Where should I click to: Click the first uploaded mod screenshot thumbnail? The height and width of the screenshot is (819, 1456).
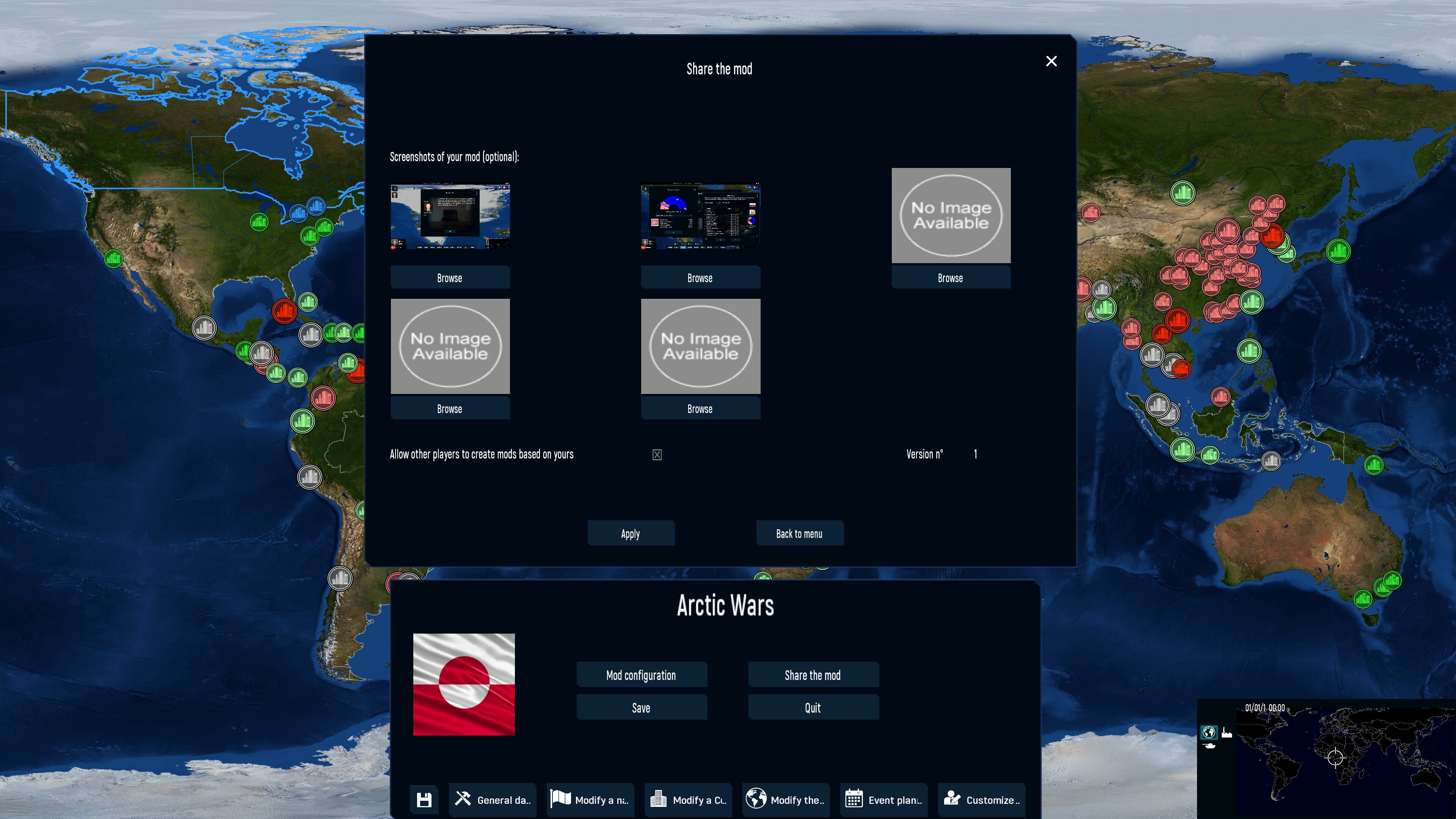click(450, 216)
